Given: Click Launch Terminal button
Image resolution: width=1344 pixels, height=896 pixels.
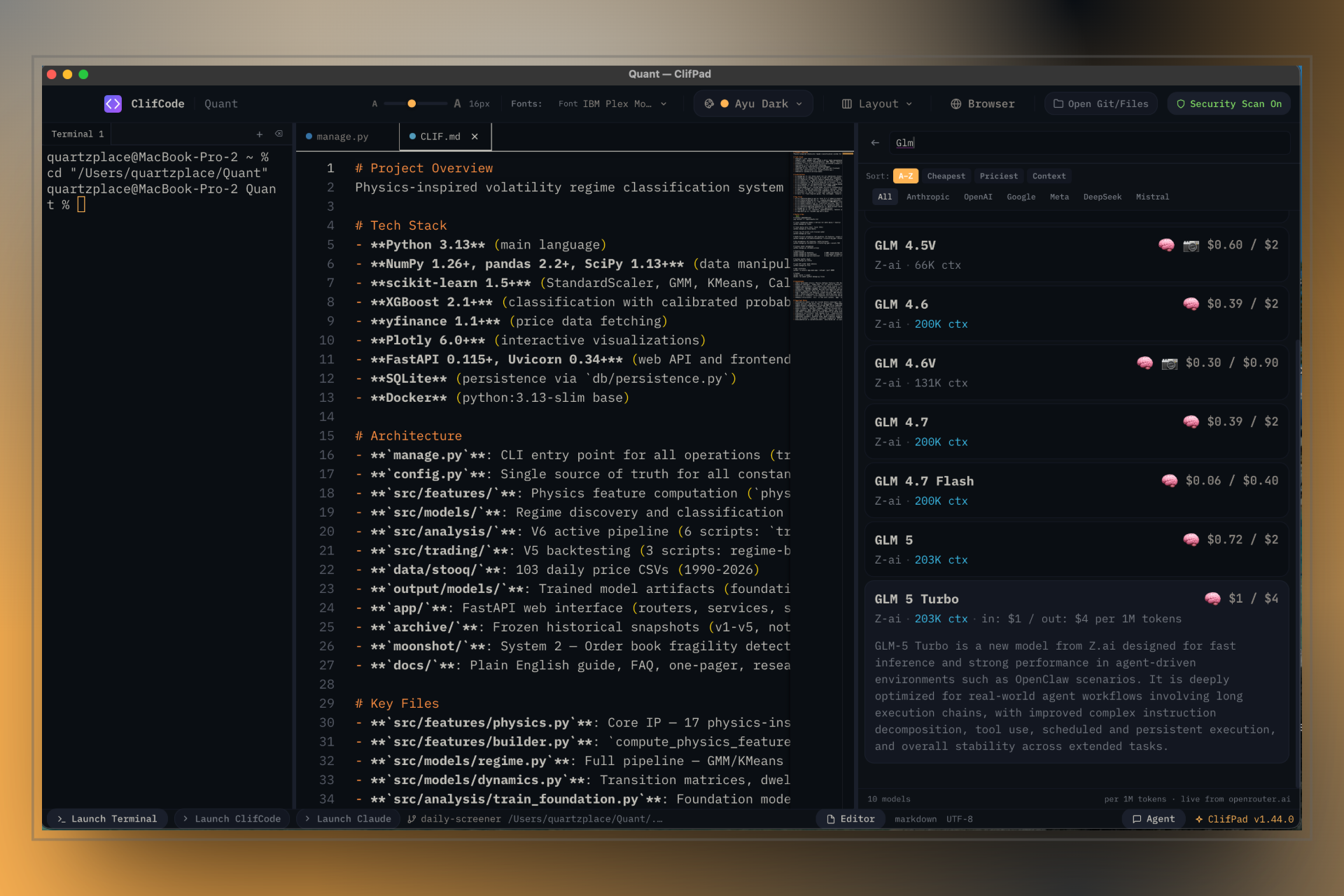Looking at the screenshot, I should coord(107,819).
